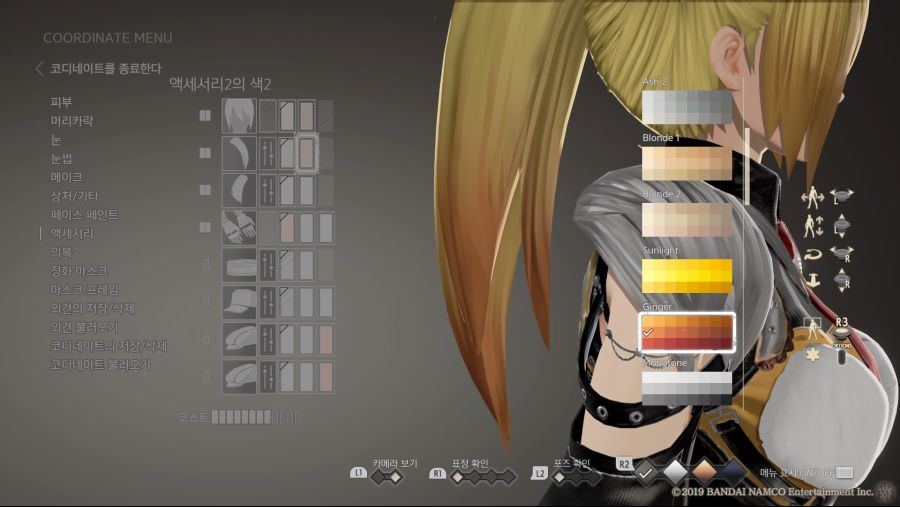Open the 페이스 페인트 menu item
The height and width of the screenshot is (507, 900).
click(84, 215)
